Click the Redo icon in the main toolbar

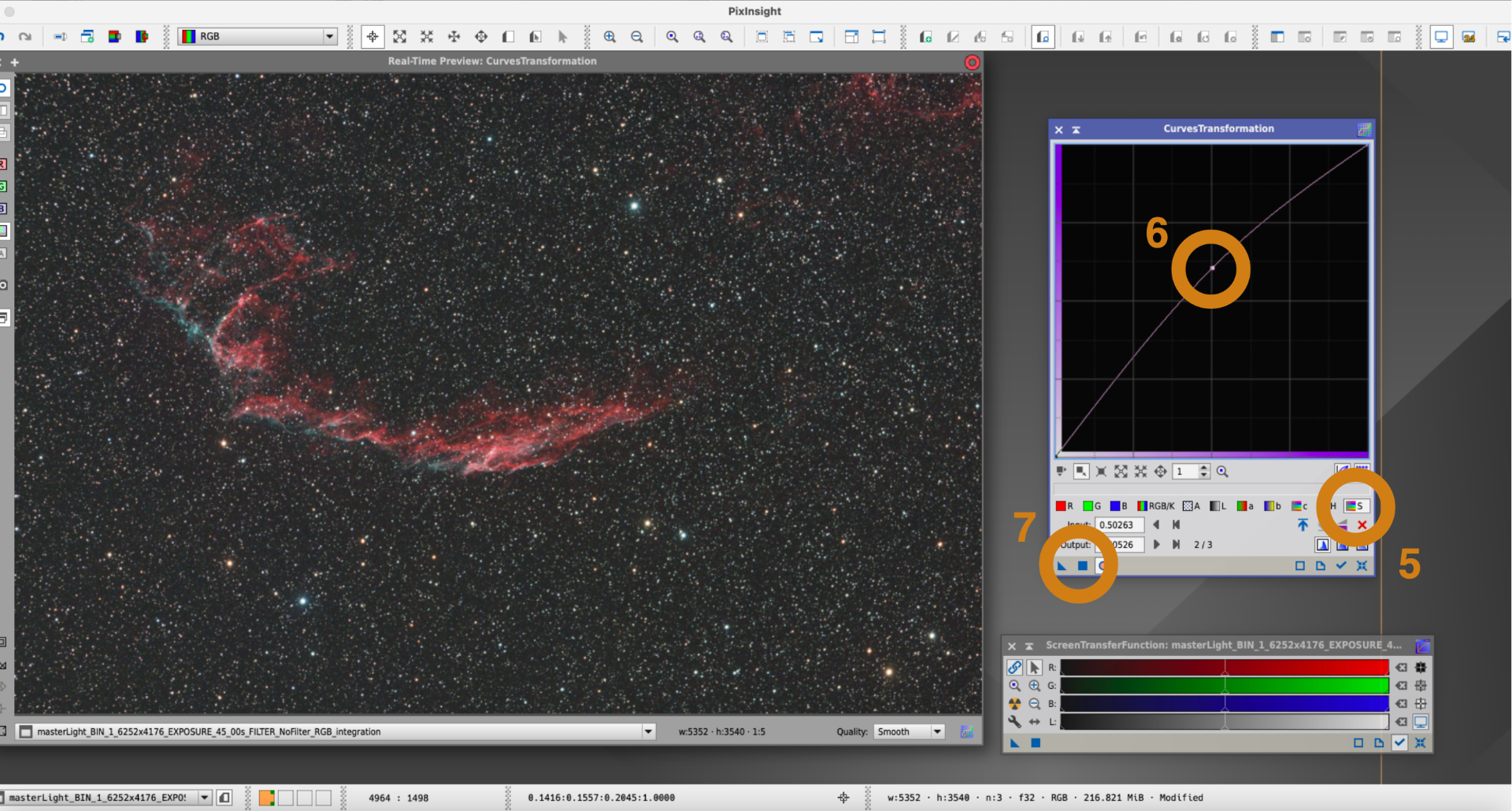tap(25, 36)
